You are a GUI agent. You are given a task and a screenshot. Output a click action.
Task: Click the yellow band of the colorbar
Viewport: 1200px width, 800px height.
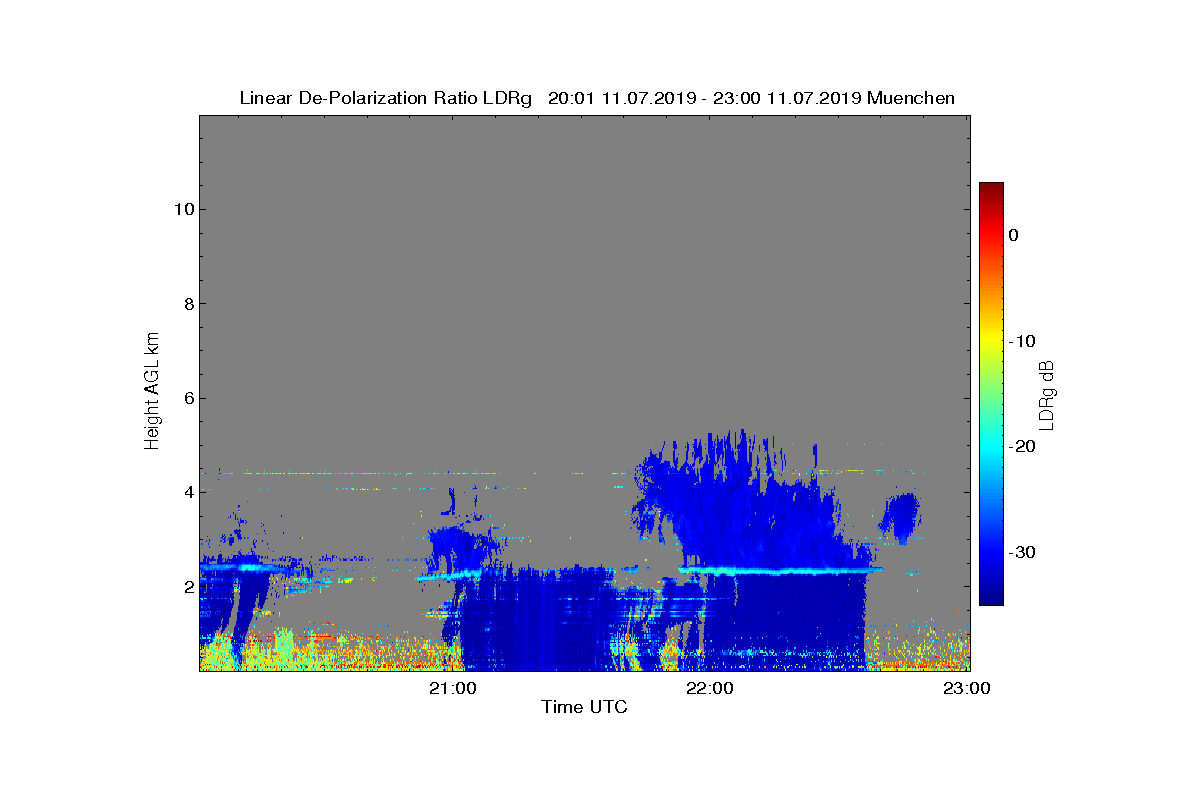pyautogui.click(x=991, y=340)
